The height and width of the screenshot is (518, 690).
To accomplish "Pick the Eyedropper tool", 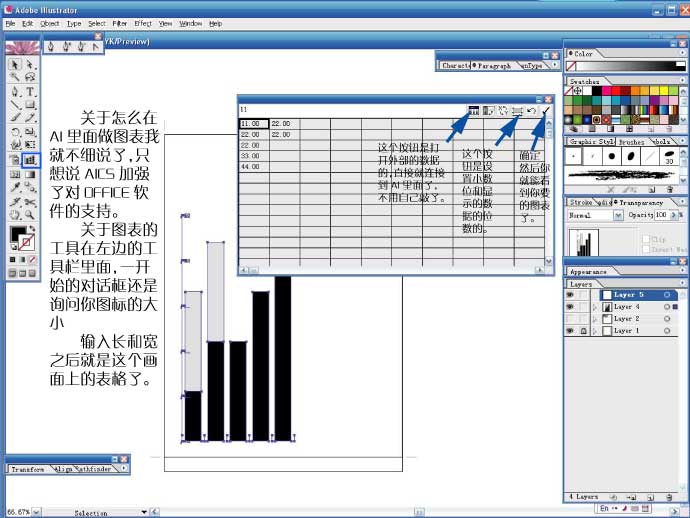I will [x=15, y=188].
